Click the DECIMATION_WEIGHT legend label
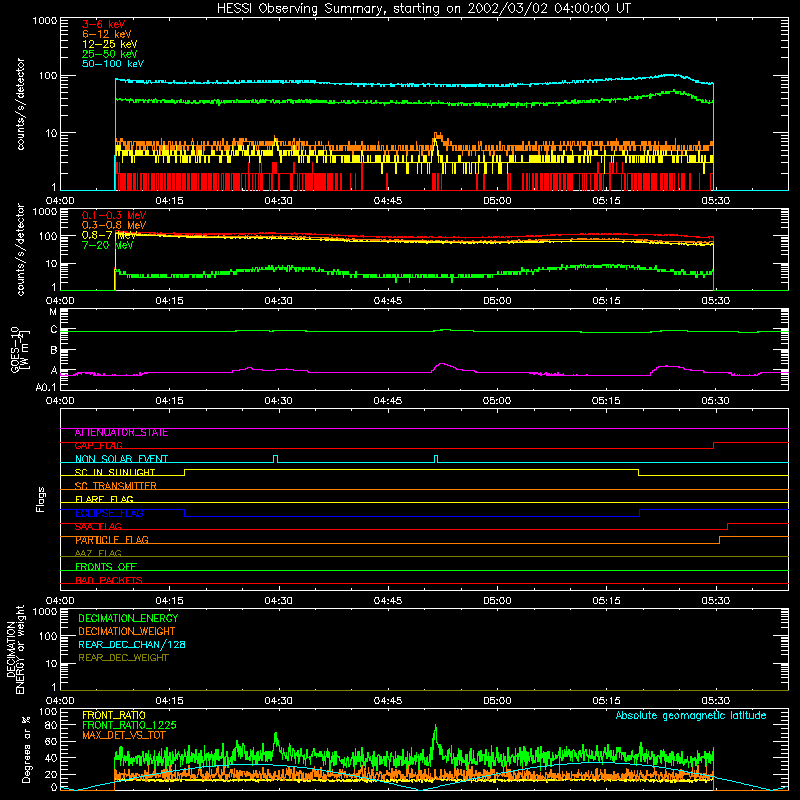 pyautogui.click(x=127, y=632)
